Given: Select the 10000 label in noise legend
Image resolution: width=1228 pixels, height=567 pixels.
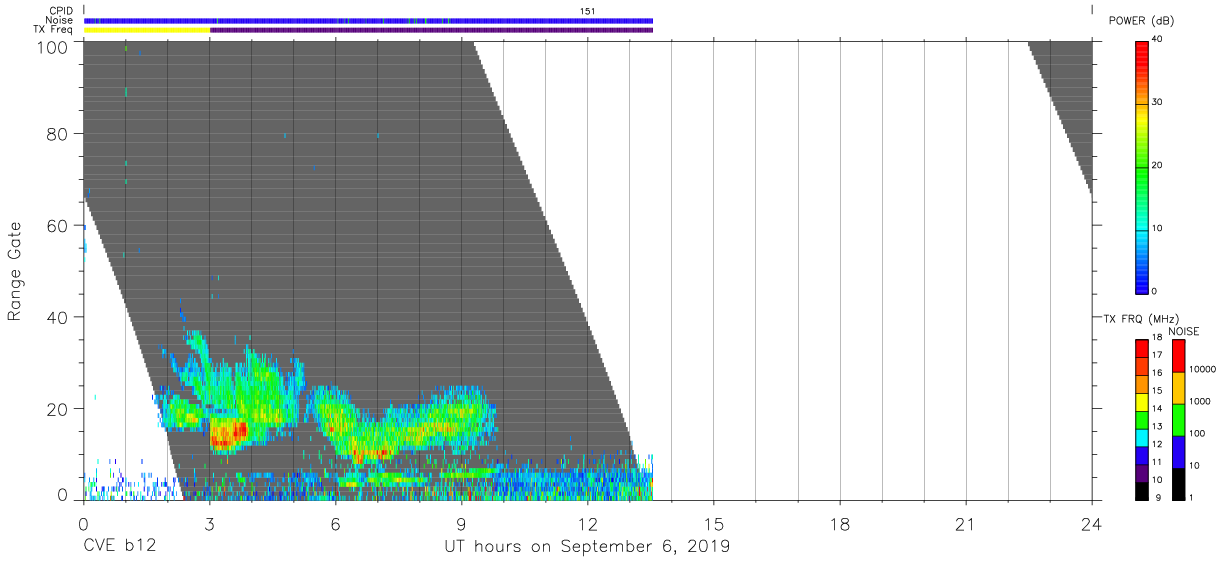Looking at the screenshot, I should click(1204, 369).
